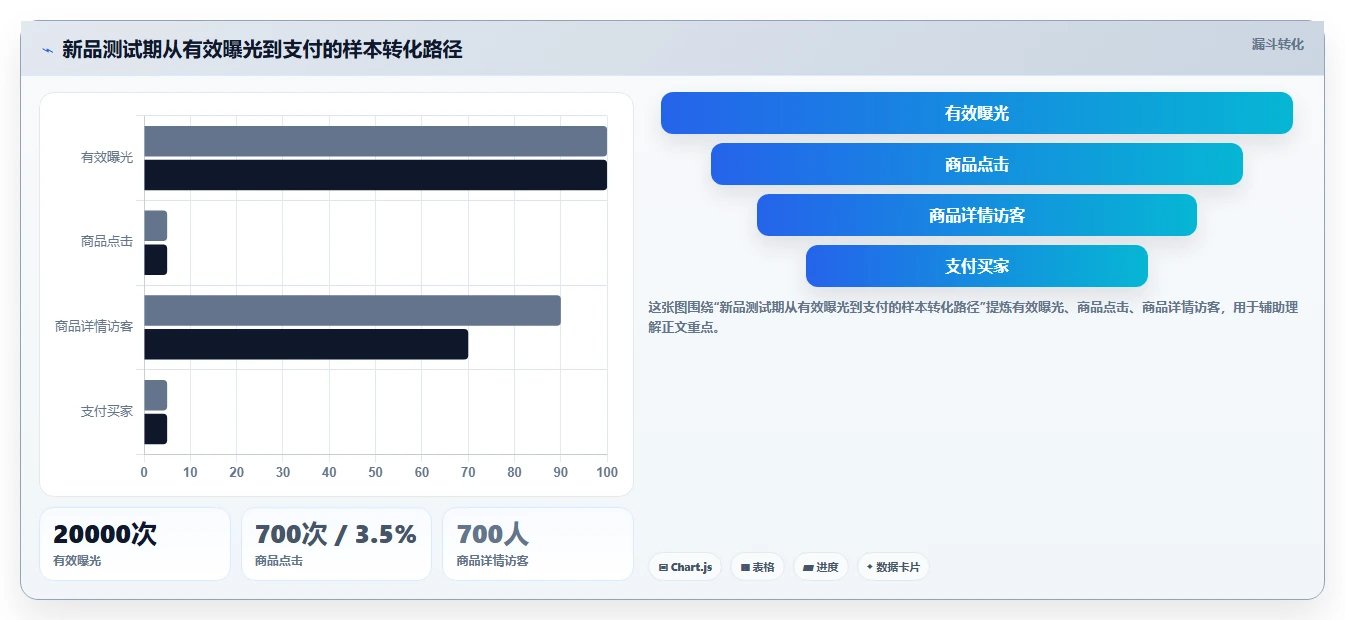Click the x-axis tick label 60
This screenshot has height=620, width=1345.
point(422,472)
